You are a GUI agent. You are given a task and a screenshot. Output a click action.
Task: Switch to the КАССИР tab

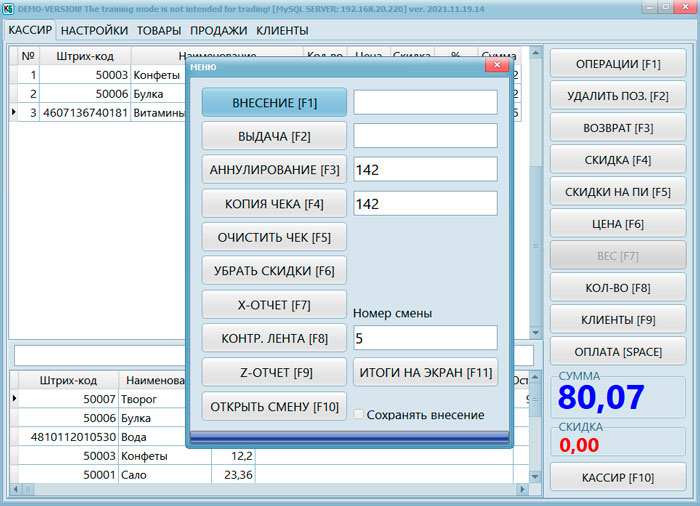click(30, 30)
